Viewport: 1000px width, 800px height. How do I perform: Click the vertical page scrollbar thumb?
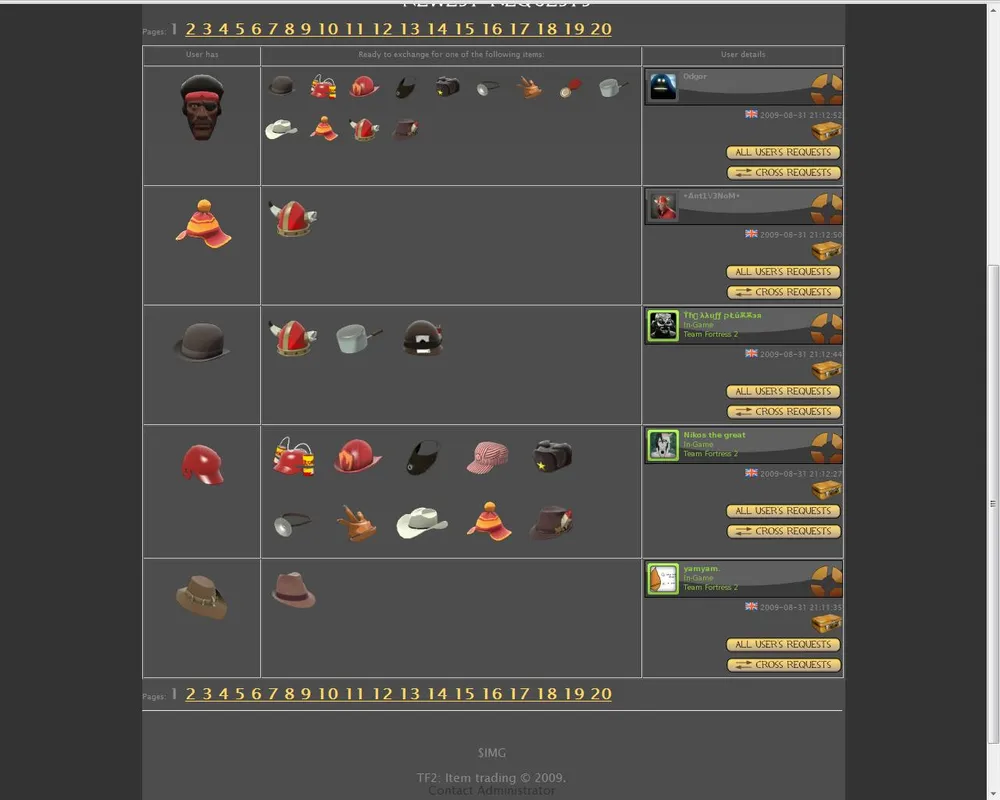coord(993,504)
